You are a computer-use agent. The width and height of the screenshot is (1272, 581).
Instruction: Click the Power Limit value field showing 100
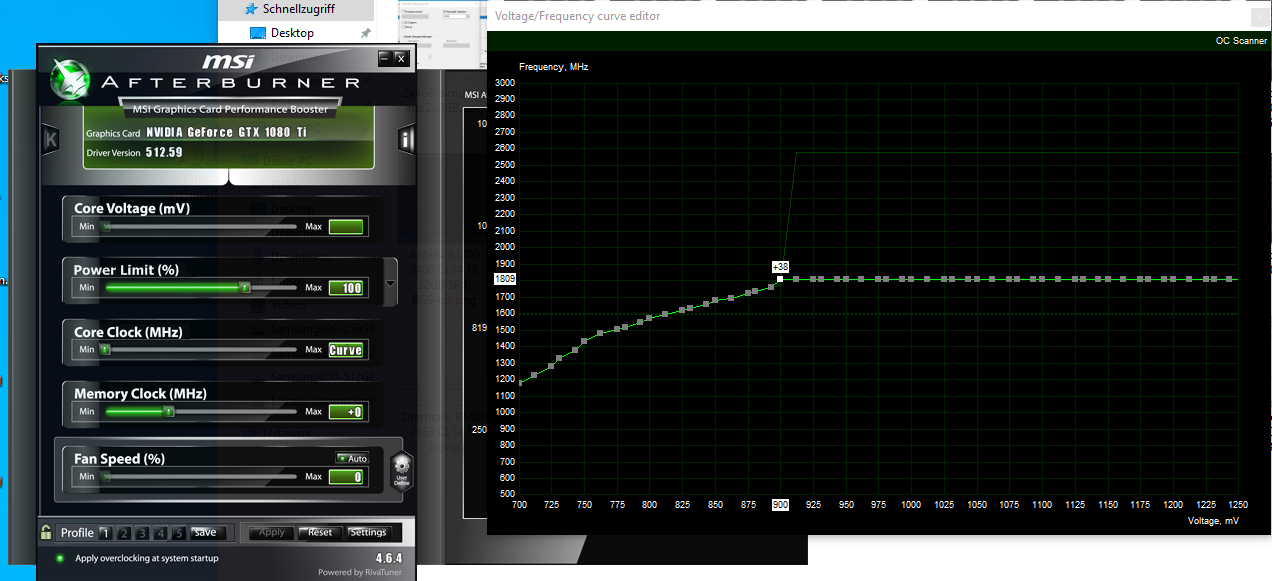[x=346, y=288]
